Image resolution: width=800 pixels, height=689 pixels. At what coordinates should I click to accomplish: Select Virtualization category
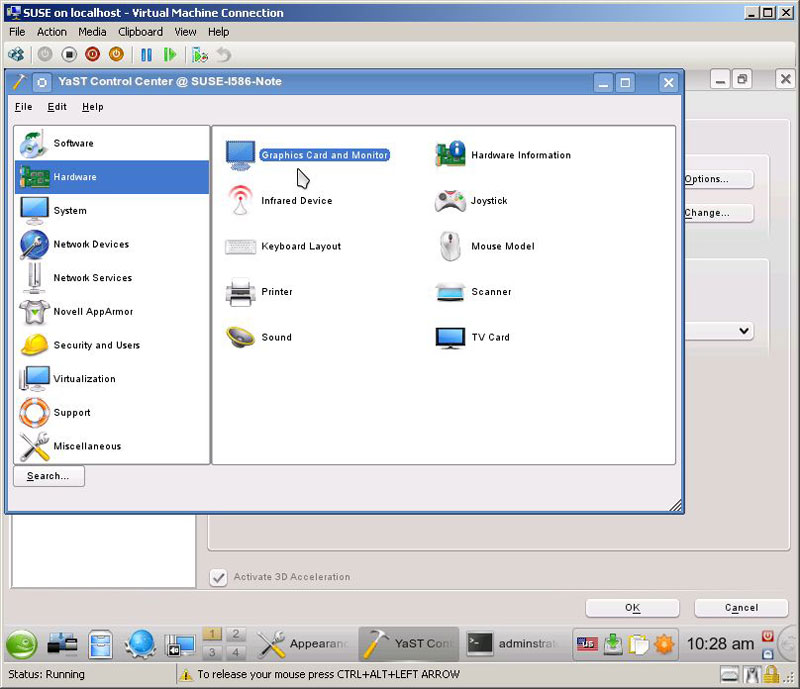[x=112, y=379]
